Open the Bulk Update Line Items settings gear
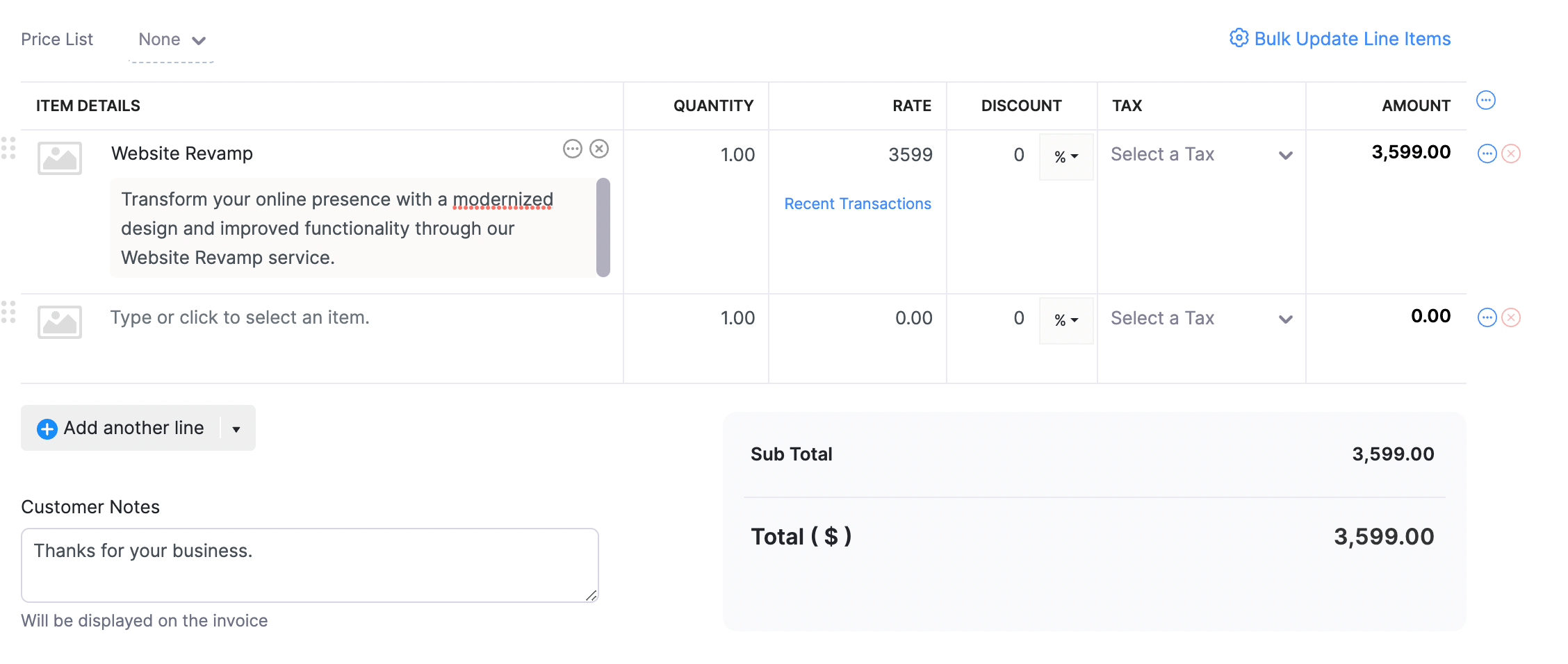The width and height of the screenshot is (1568, 664). [1239, 38]
